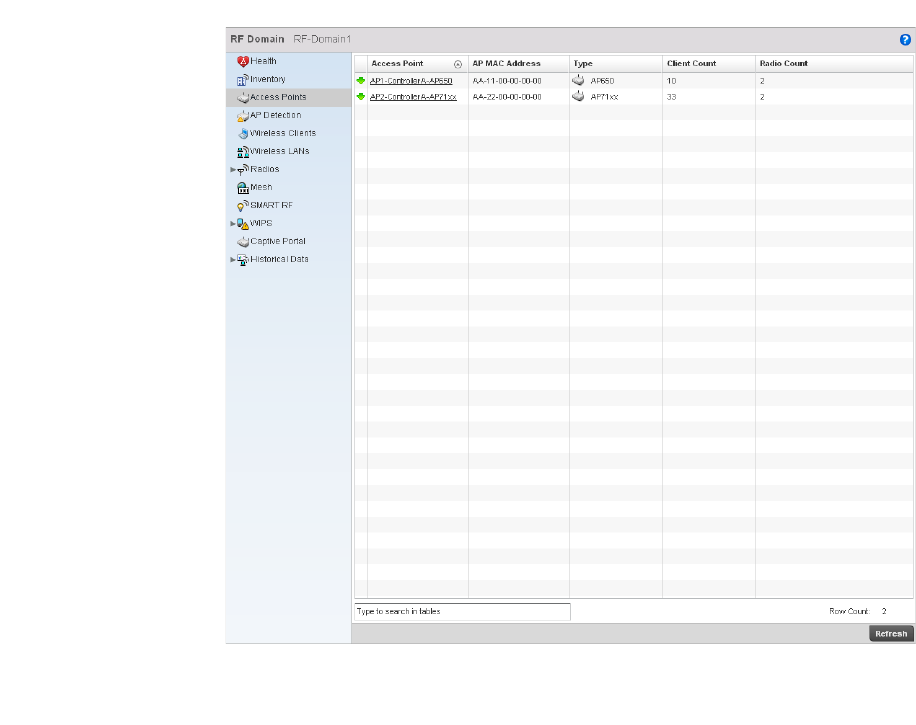
Task: Click the Wireless Clients icon
Action: pyautogui.click(x=244, y=134)
